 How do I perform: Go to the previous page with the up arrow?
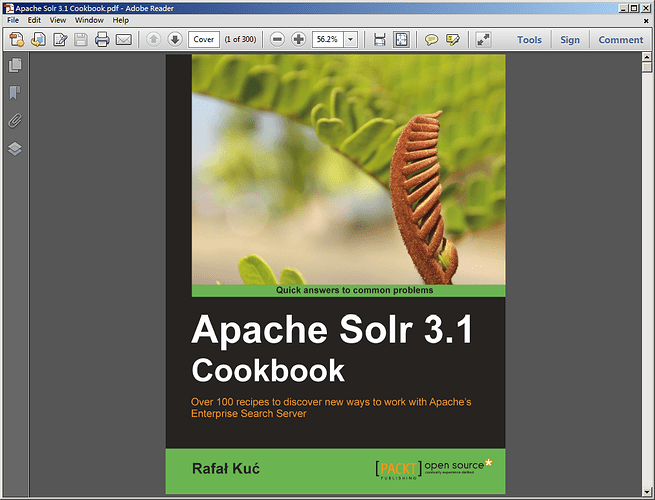tap(153, 40)
